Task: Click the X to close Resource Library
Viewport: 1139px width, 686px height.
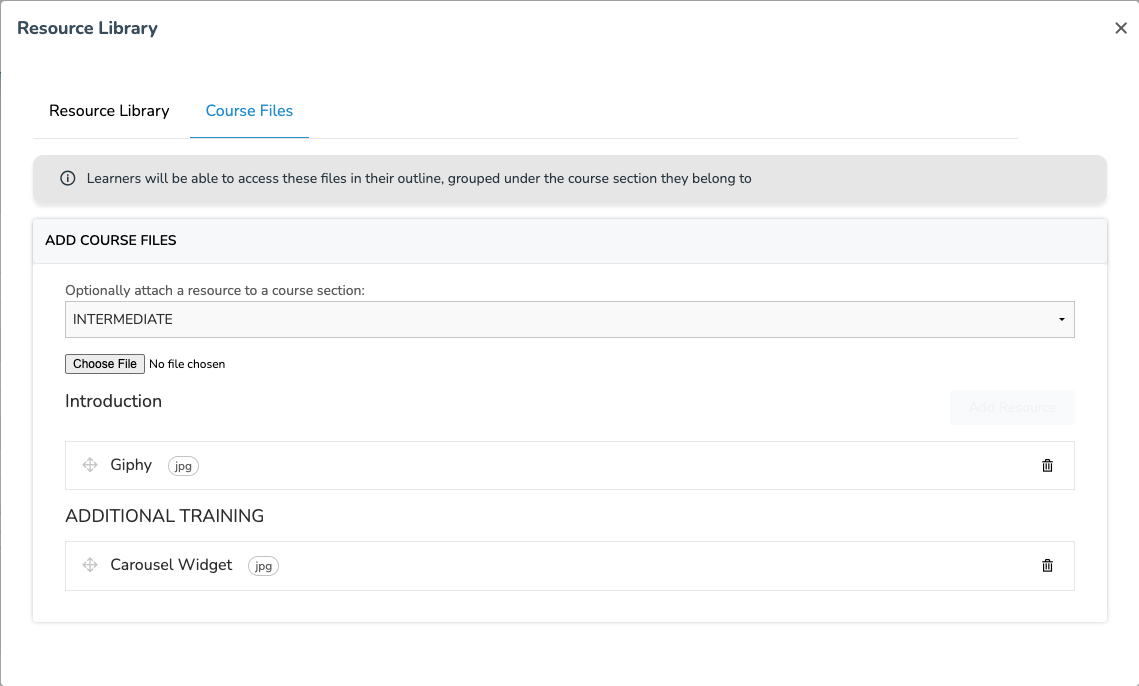Action: click(x=1121, y=28)
